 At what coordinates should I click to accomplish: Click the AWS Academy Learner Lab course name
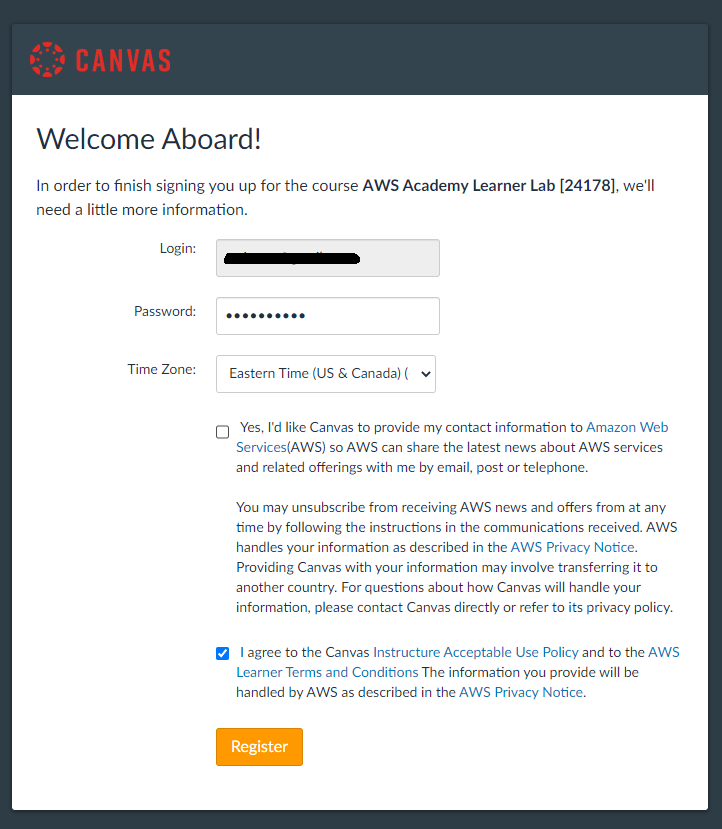488,185
